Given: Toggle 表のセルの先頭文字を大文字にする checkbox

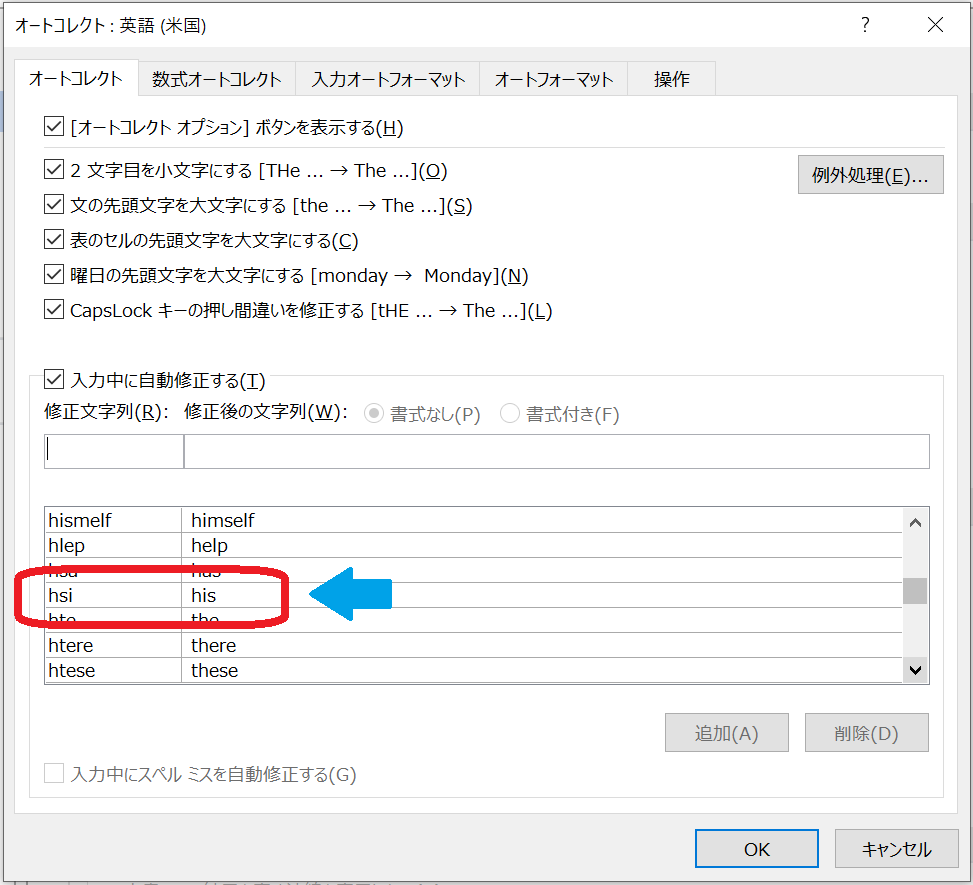Looking at the screenshot, I should (54, 240).
